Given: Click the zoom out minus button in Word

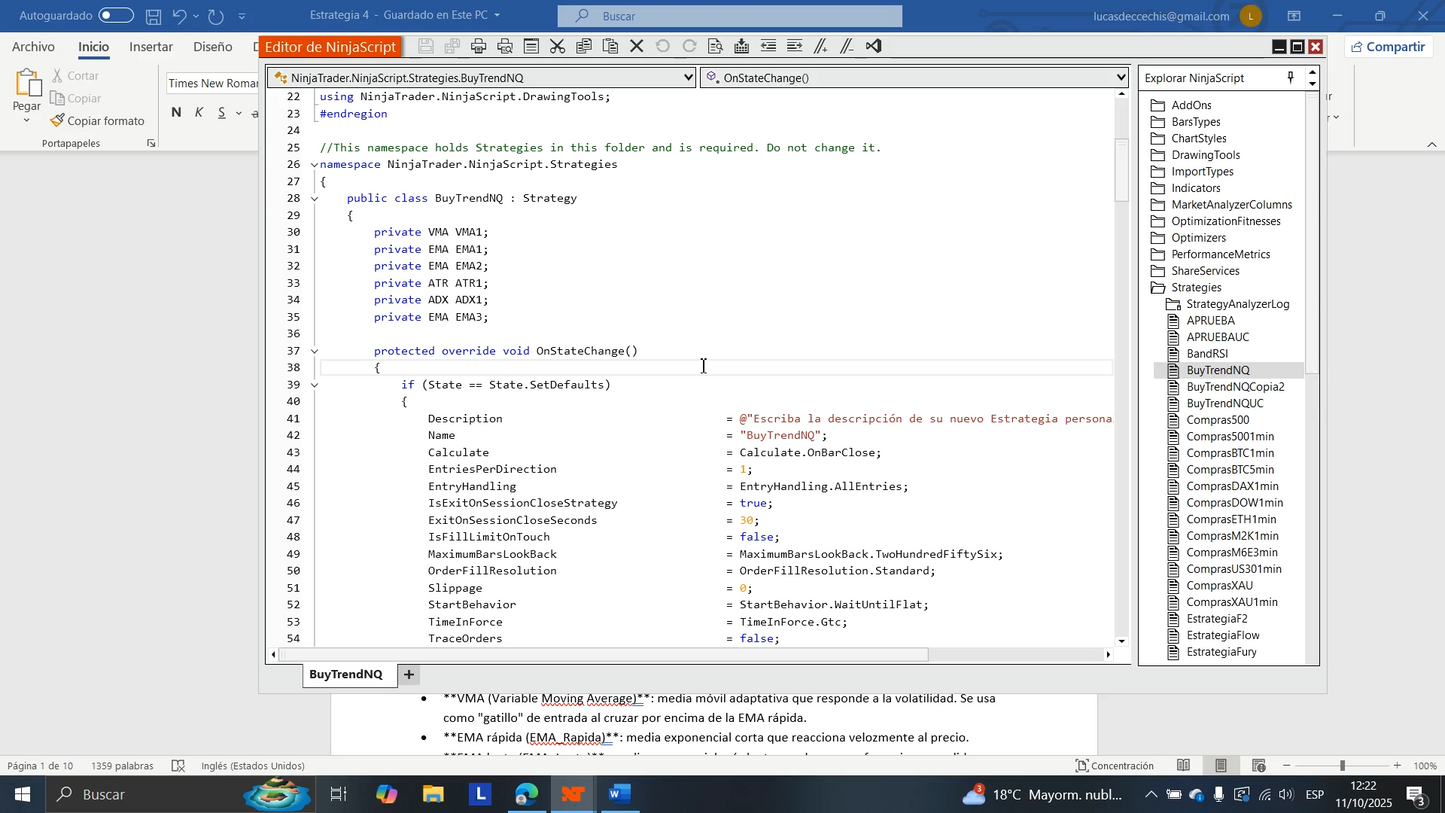Looking at the screenshot, I should click(1286, 766).
